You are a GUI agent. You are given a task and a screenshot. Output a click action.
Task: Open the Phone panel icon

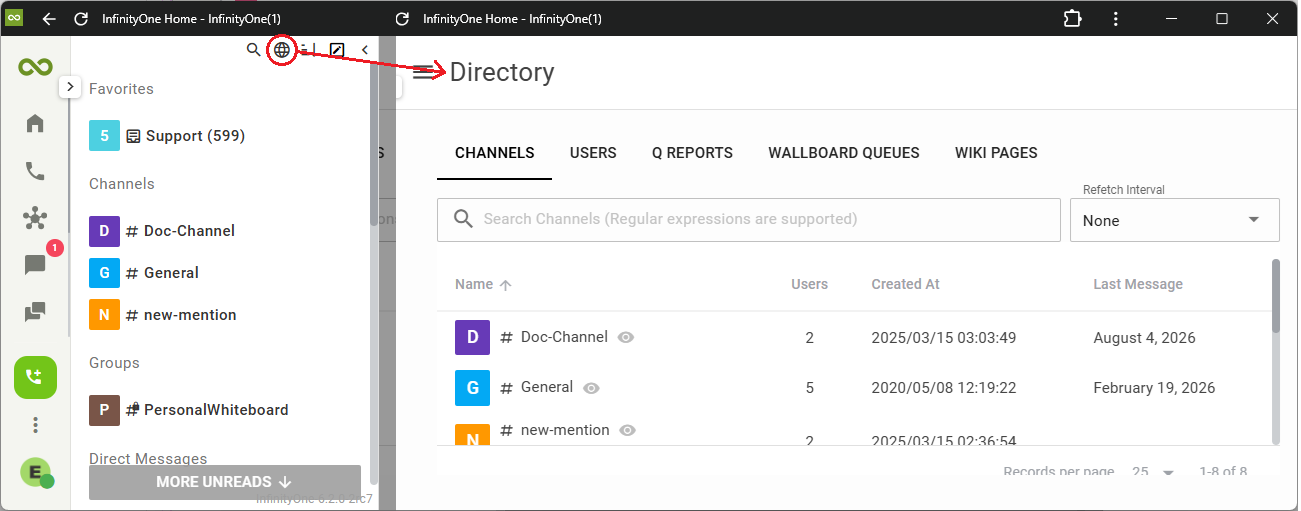click(x=35, y=171)
